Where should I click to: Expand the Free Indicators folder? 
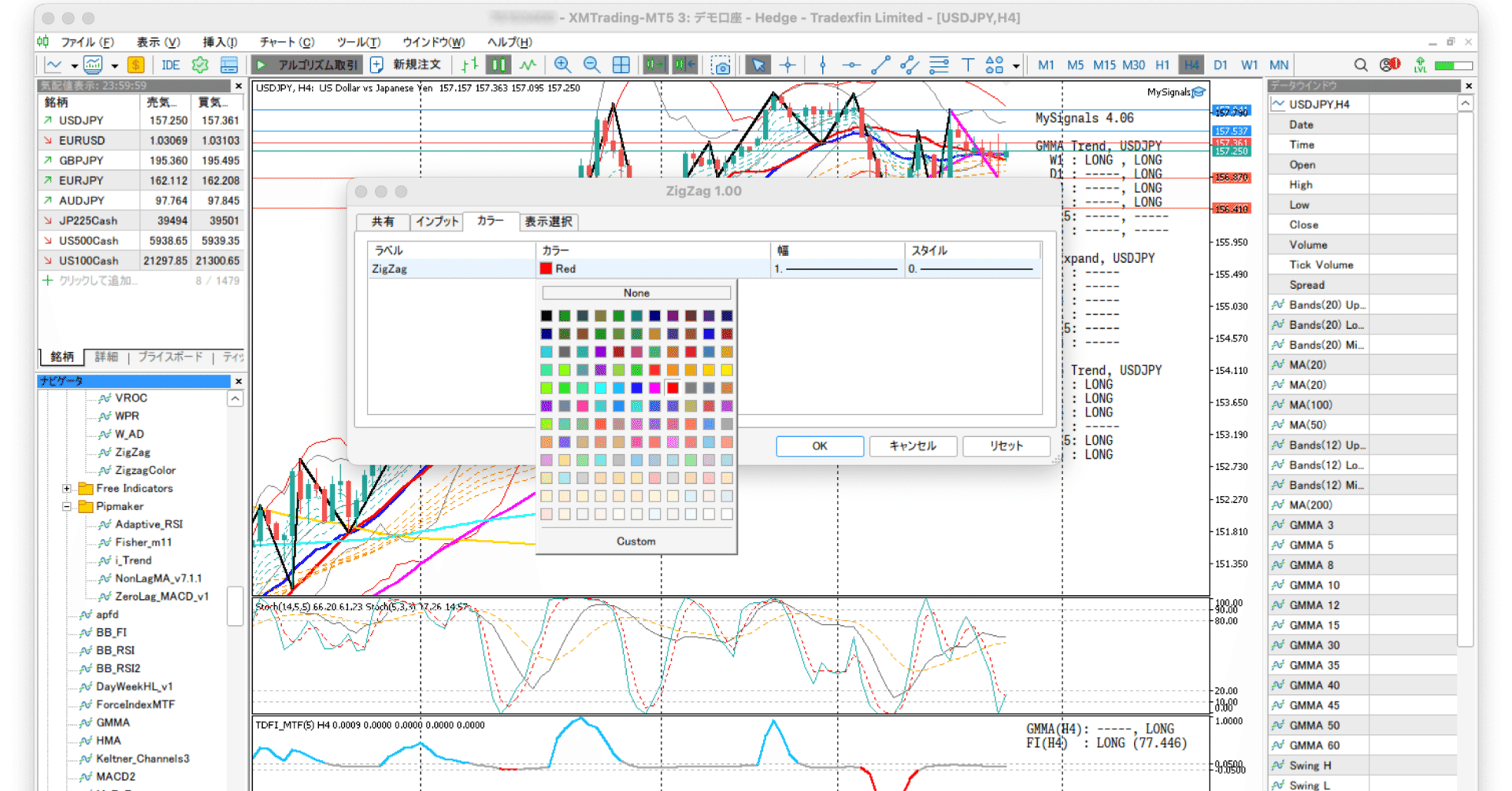point(67,489)
